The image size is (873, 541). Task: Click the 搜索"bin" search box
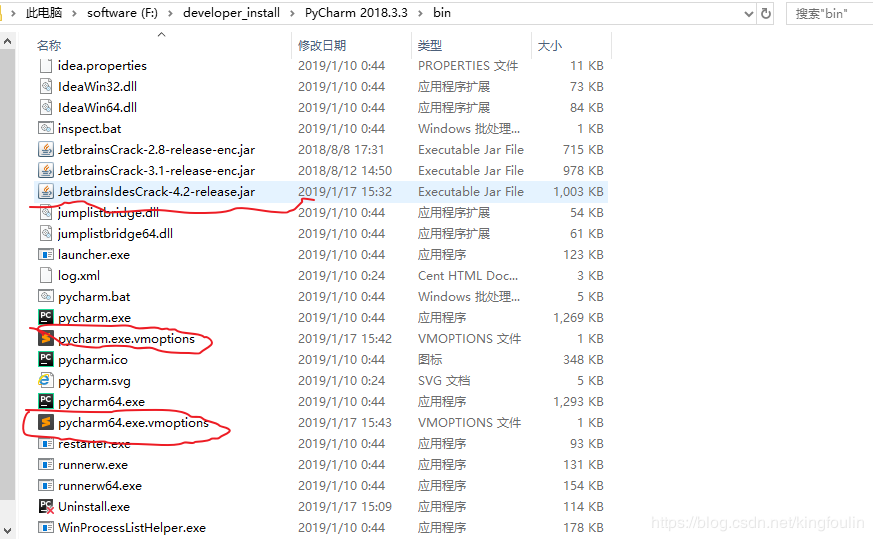point(830,13)
